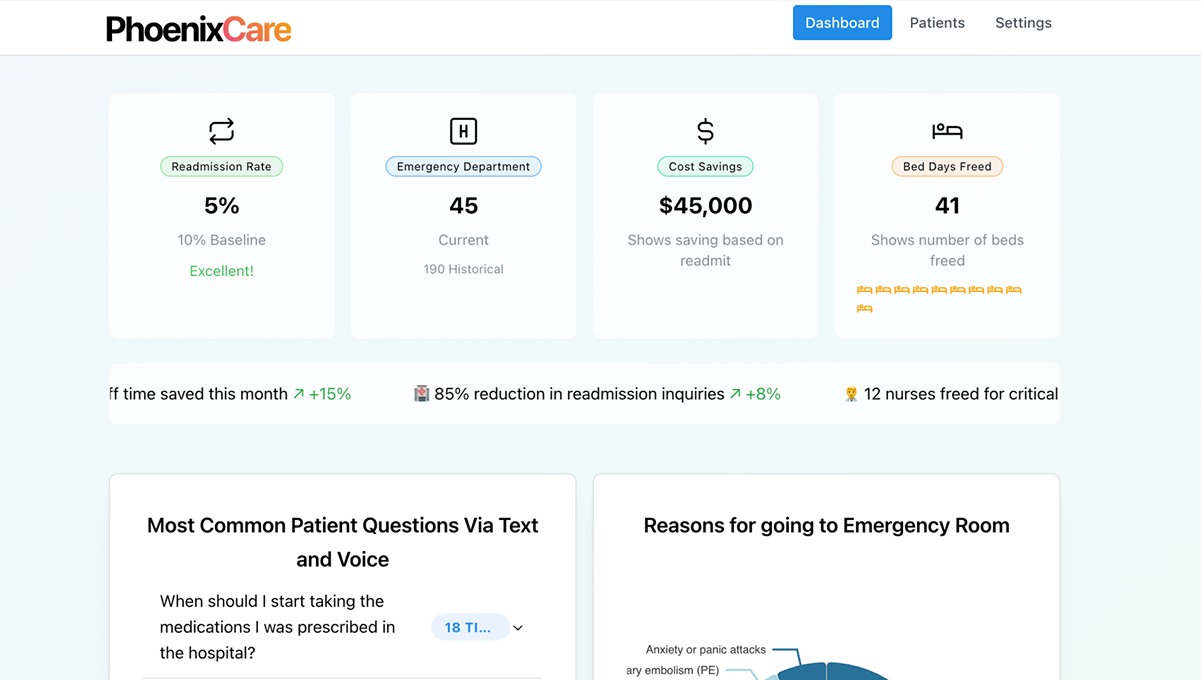This screenshot has height=680, width=1201.
Task: Click the Cost Savings dollar icon
Action: point(705,131)
